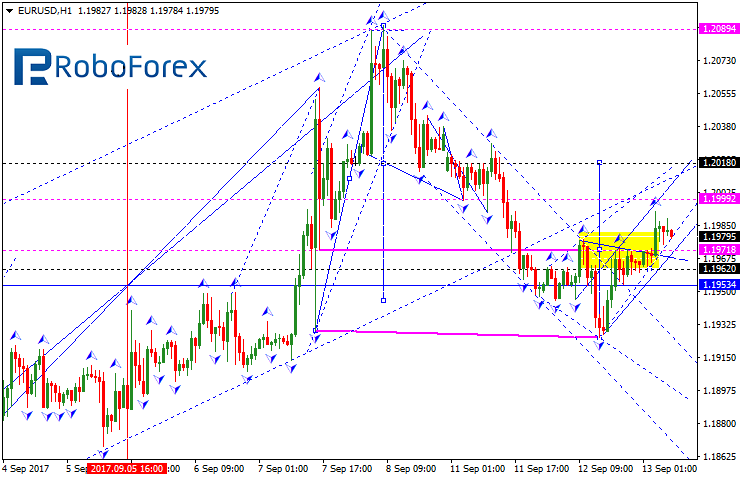Click the 1.18625 price scale value
The width and height of the screenshot is (740, 480).
(719, 457)
